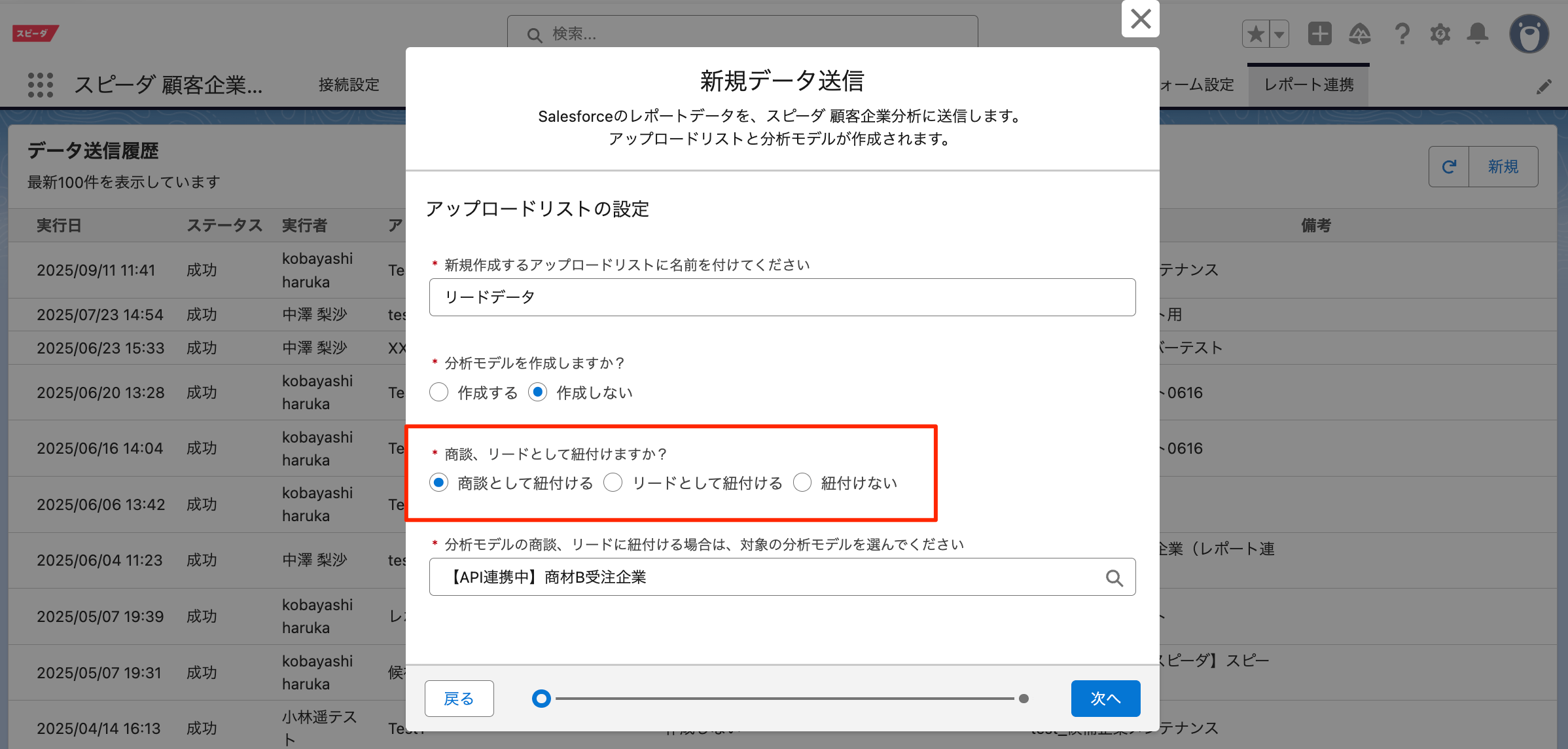Open the user profile avatar

click(x=1529, y=34)
